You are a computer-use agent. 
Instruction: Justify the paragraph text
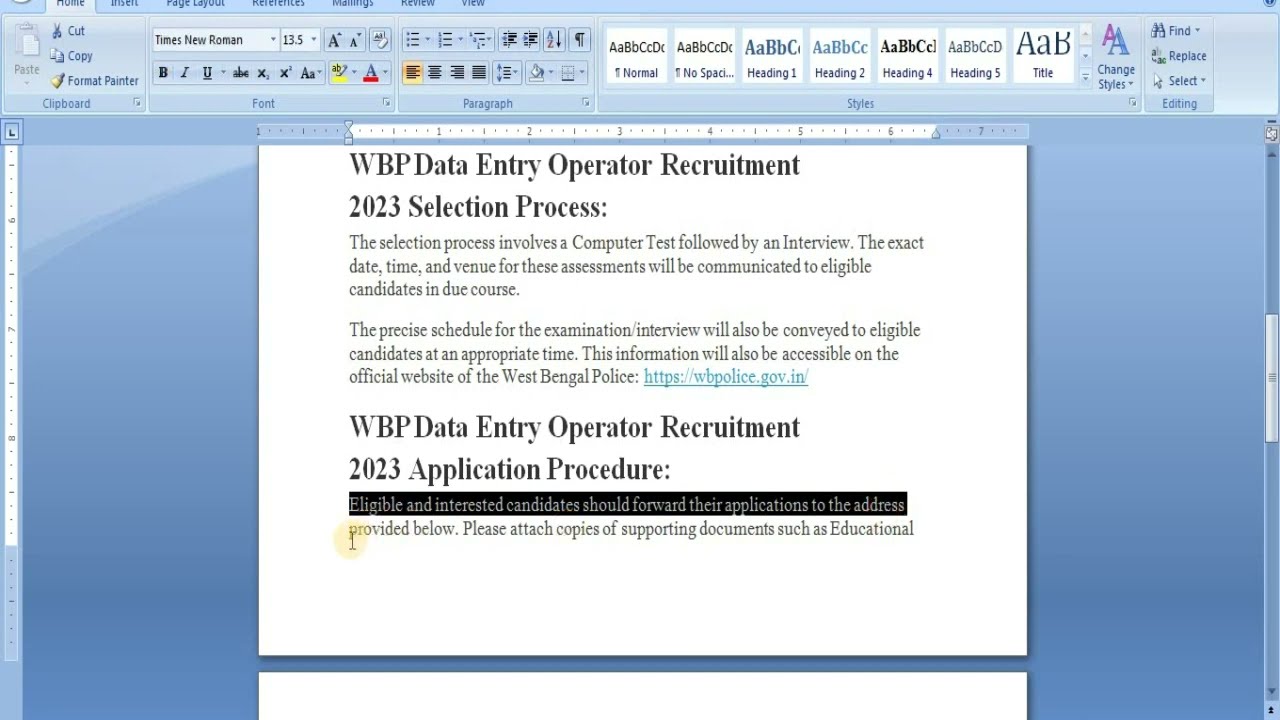(x=479, y=73)
